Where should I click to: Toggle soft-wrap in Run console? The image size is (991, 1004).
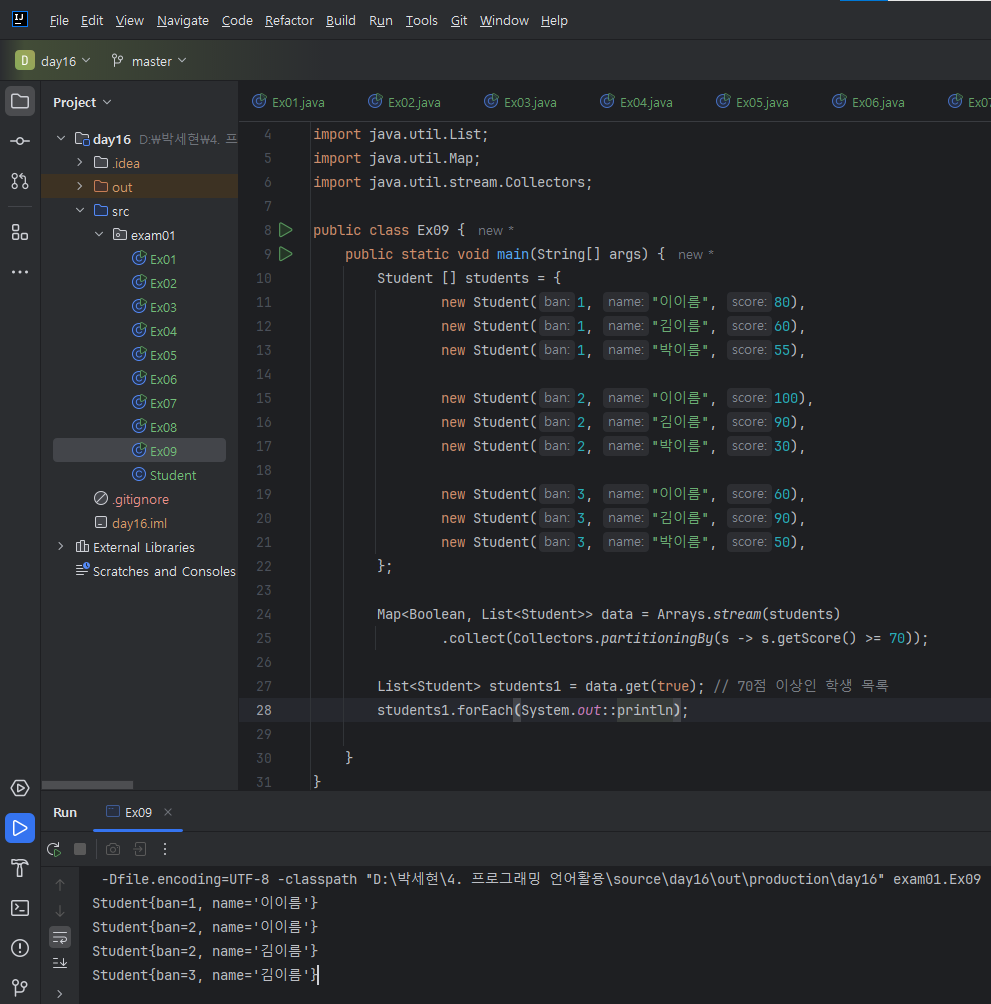coord(60,937)
